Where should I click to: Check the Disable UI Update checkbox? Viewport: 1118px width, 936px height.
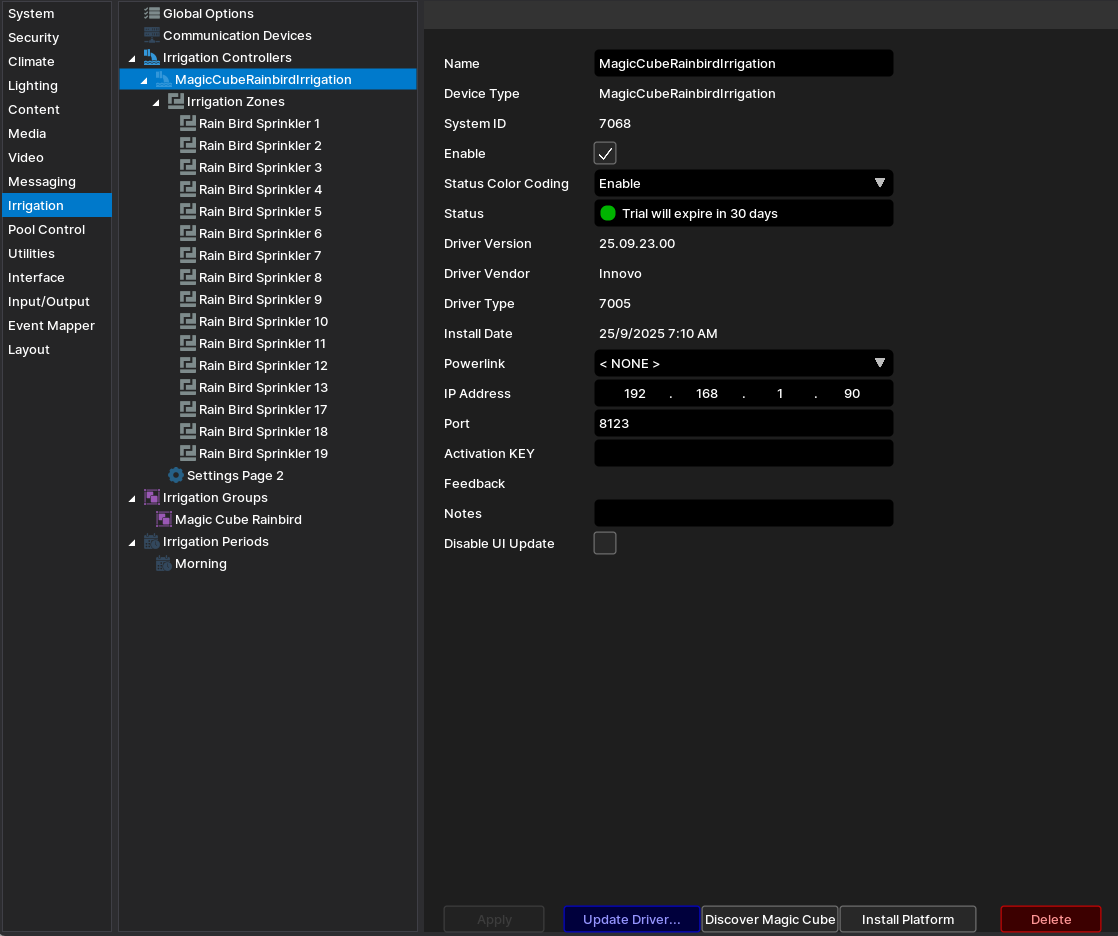pos(605,544)
